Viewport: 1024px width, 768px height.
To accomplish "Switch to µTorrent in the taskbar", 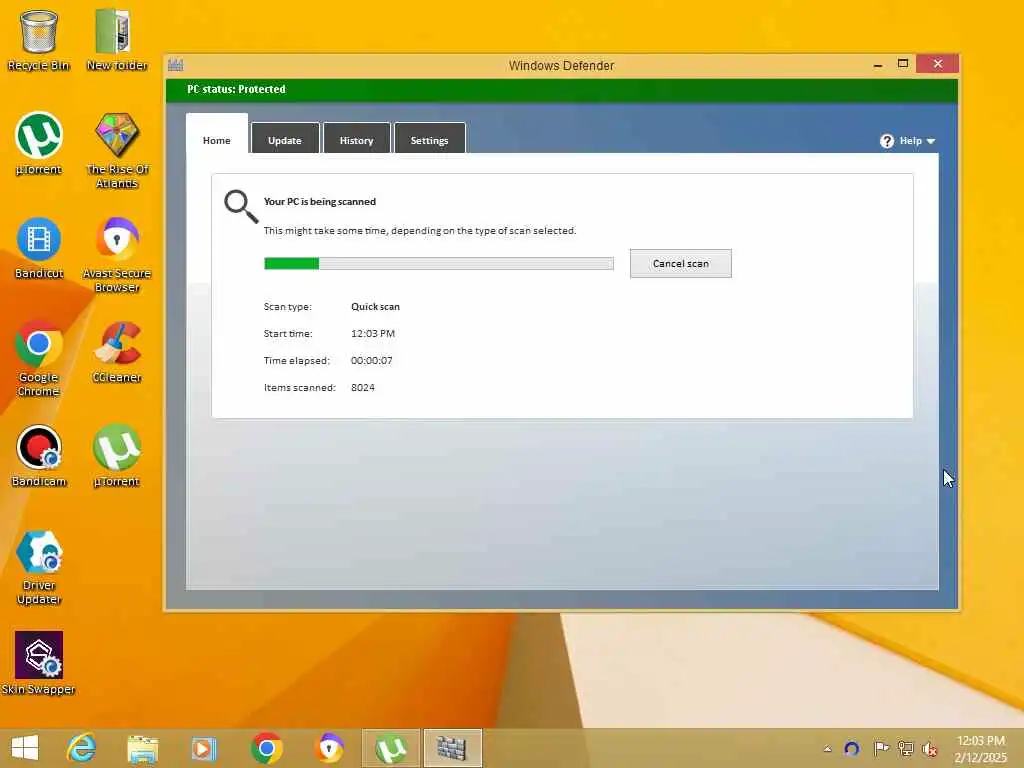I will [391, 748].
